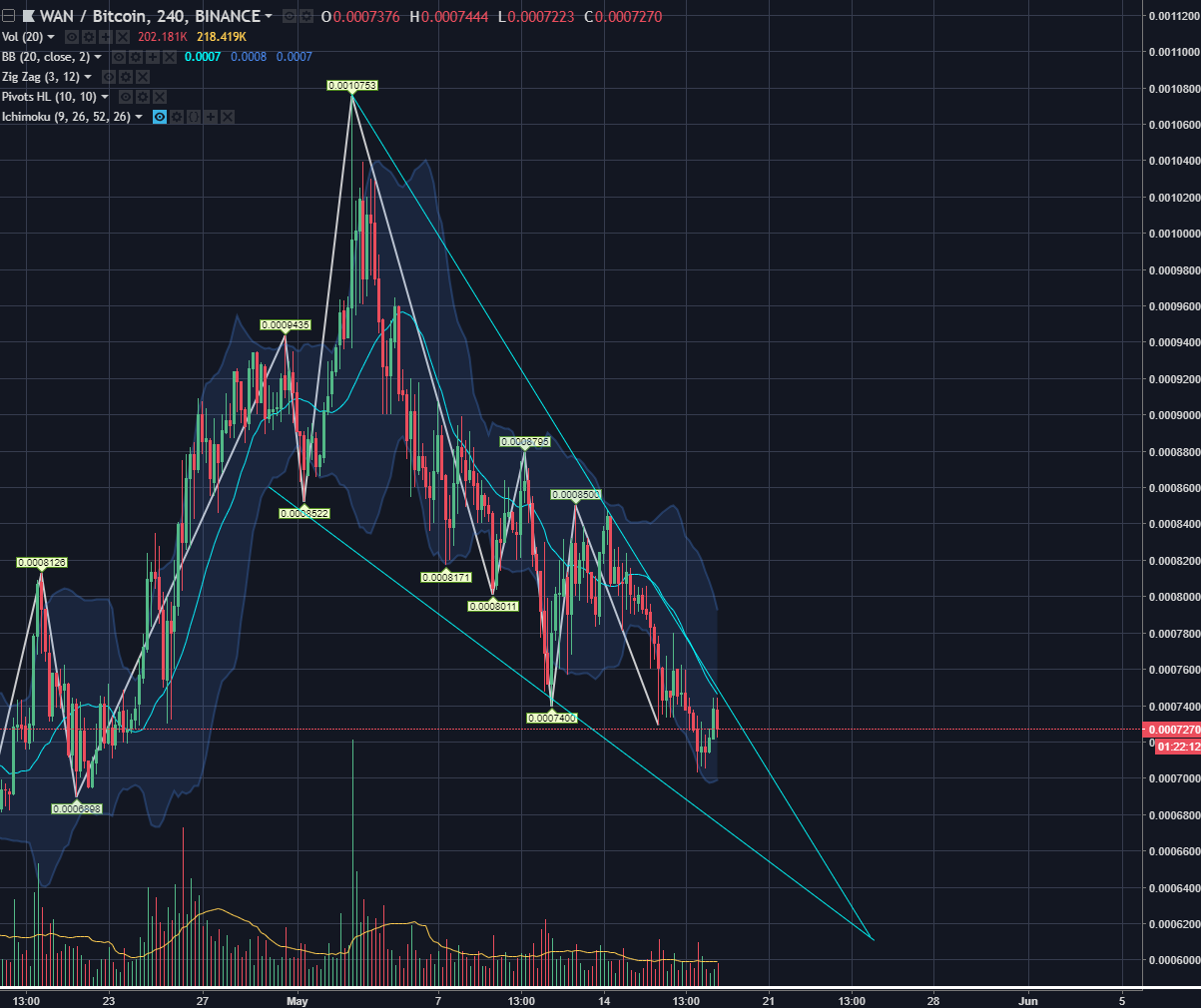Click the plus icon next to BB indicator
The height and width of the screenshot is (1008, 1201).
152,57
